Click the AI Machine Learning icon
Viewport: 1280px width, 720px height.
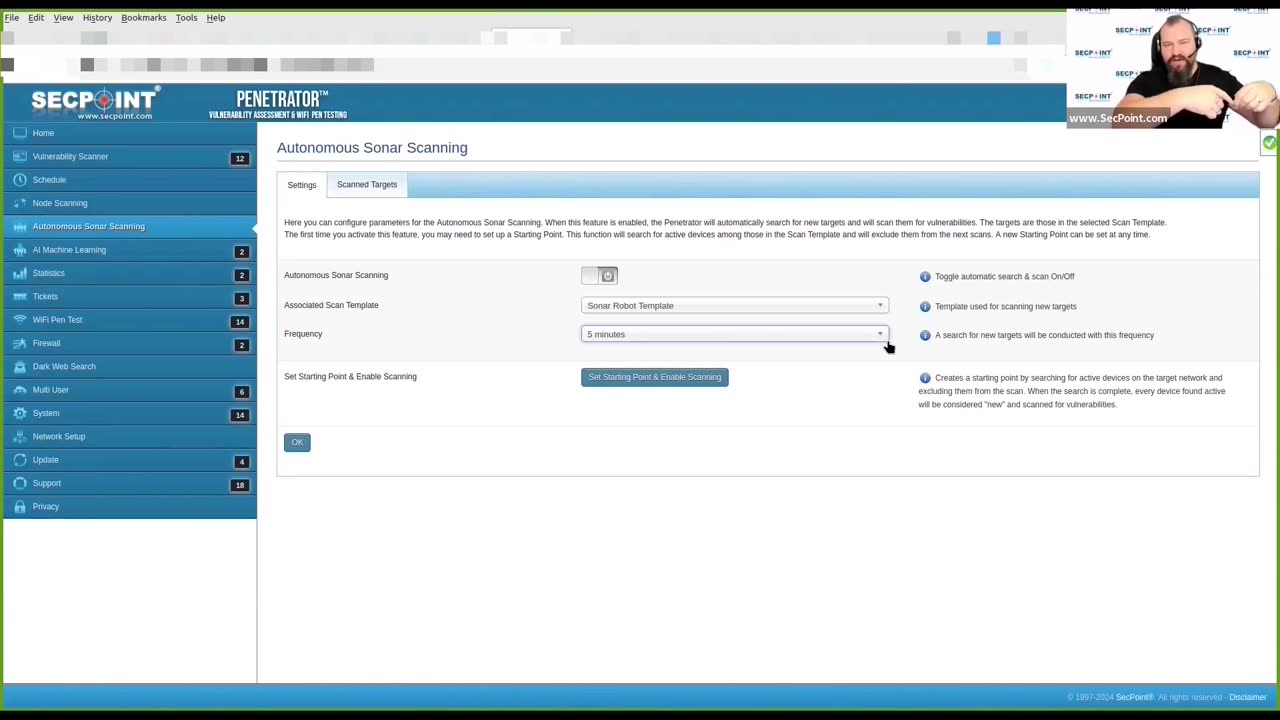(20, 250)
